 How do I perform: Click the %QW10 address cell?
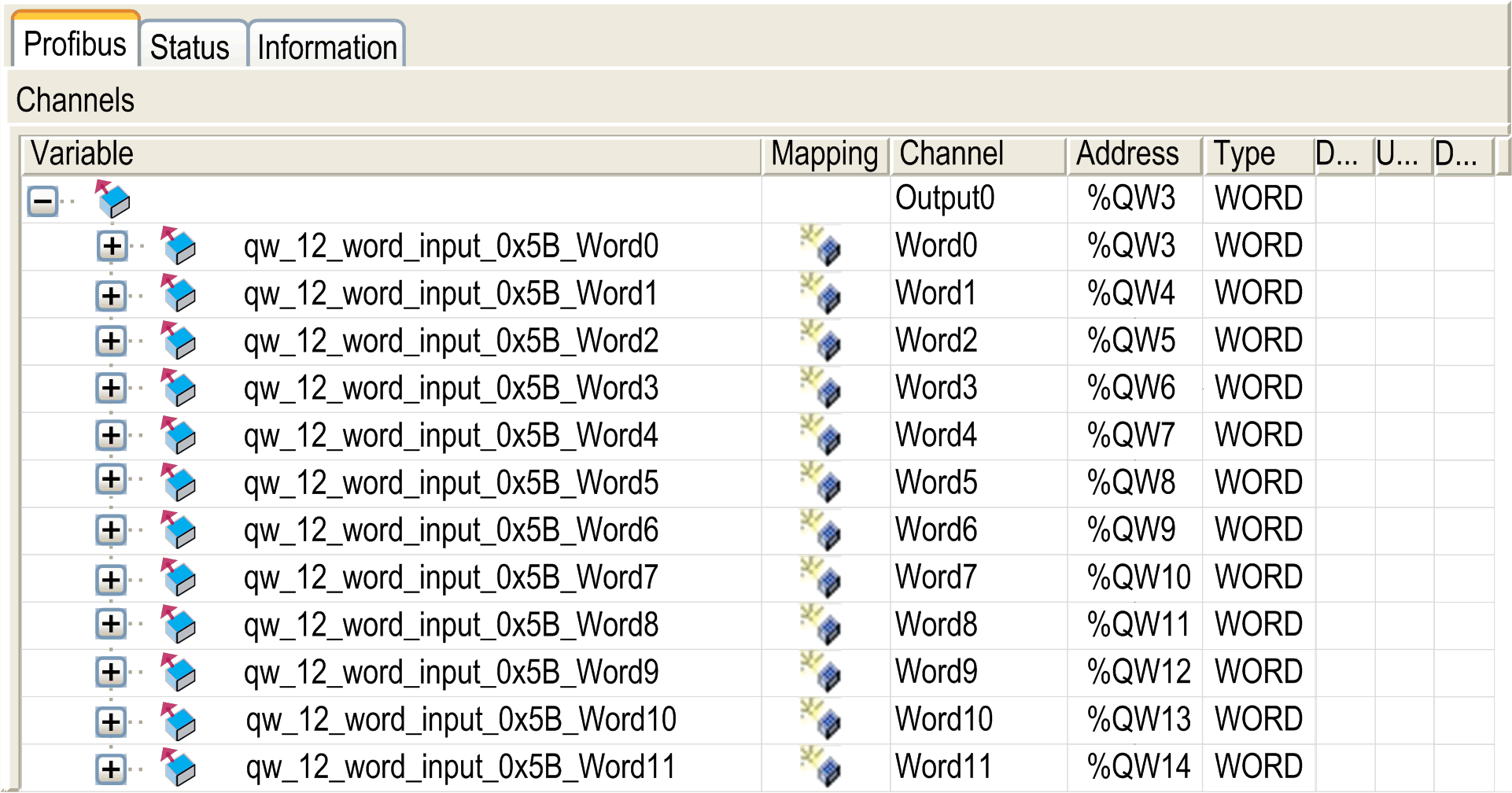pyautogui.click(x=1138, y=577)
